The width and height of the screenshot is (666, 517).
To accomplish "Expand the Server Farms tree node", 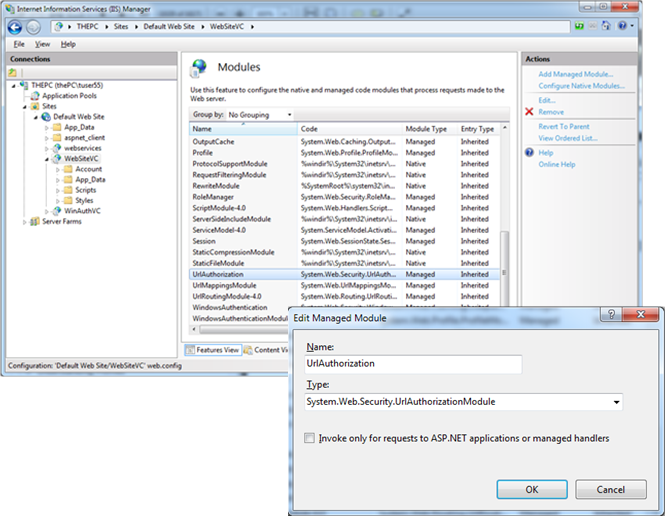I will point(25,222).
